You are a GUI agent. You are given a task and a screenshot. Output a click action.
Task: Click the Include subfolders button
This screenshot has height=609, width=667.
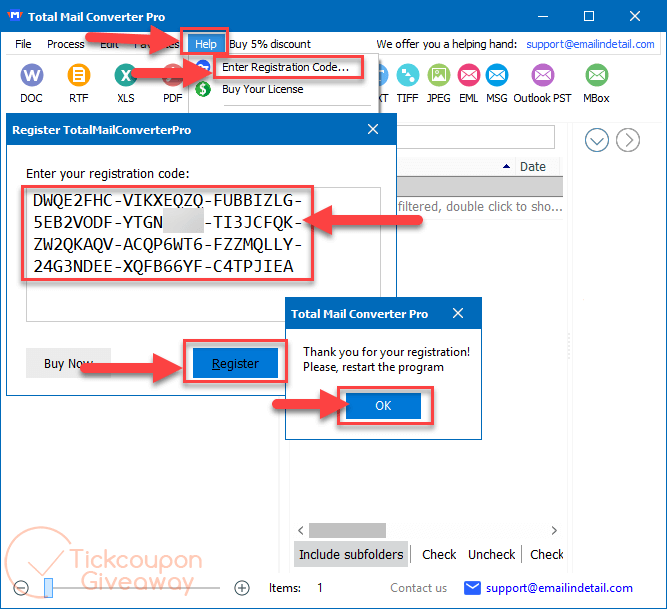point(351,555)
